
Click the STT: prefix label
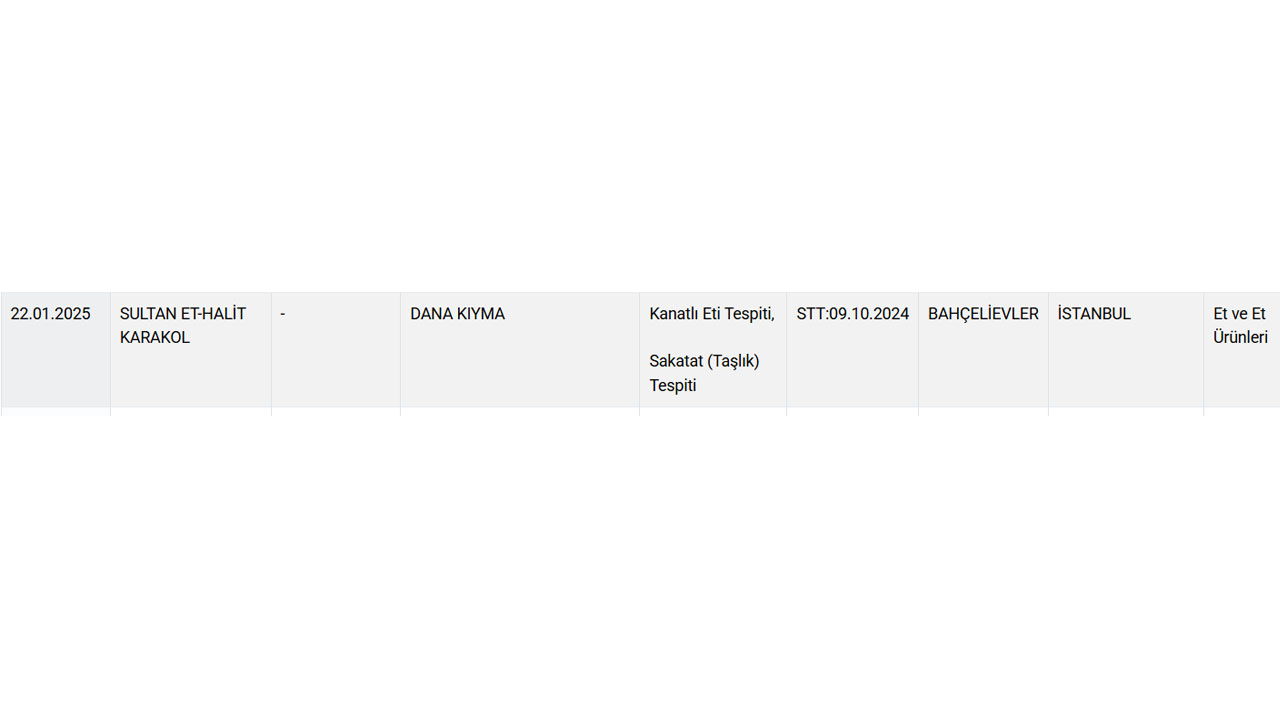tap(812, 314)
